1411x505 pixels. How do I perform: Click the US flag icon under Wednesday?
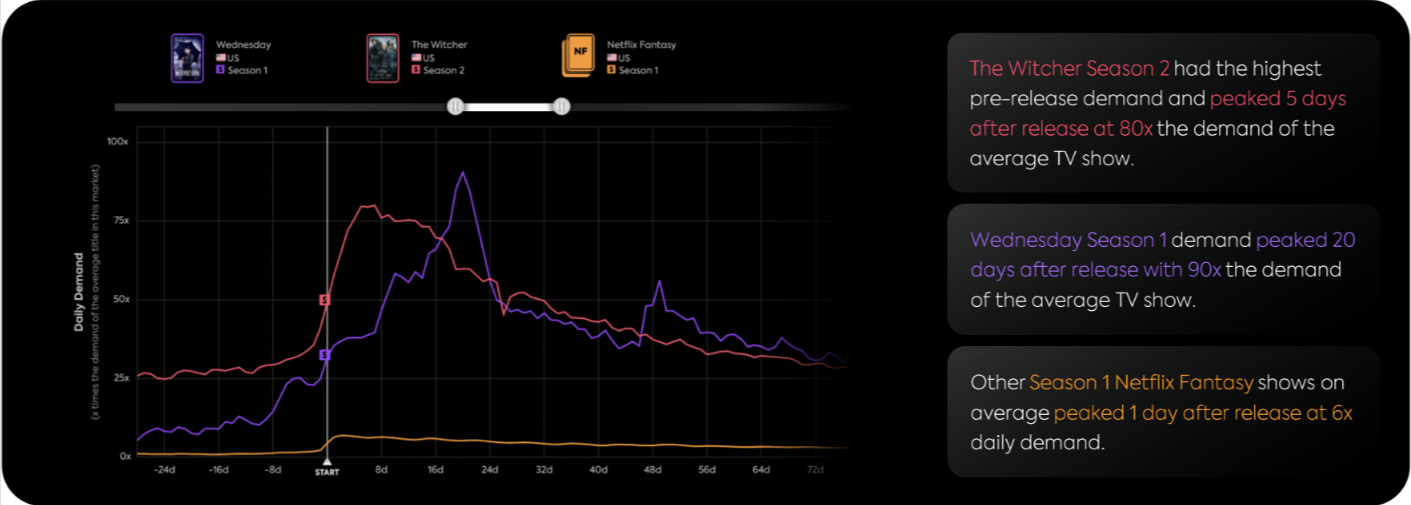point(221,58)
